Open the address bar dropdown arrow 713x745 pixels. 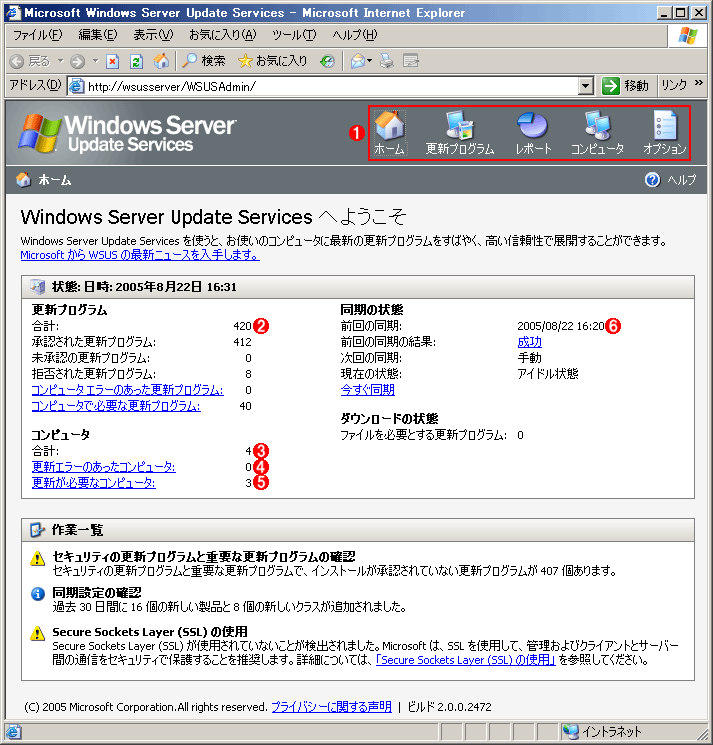click(x=586, y=86)
